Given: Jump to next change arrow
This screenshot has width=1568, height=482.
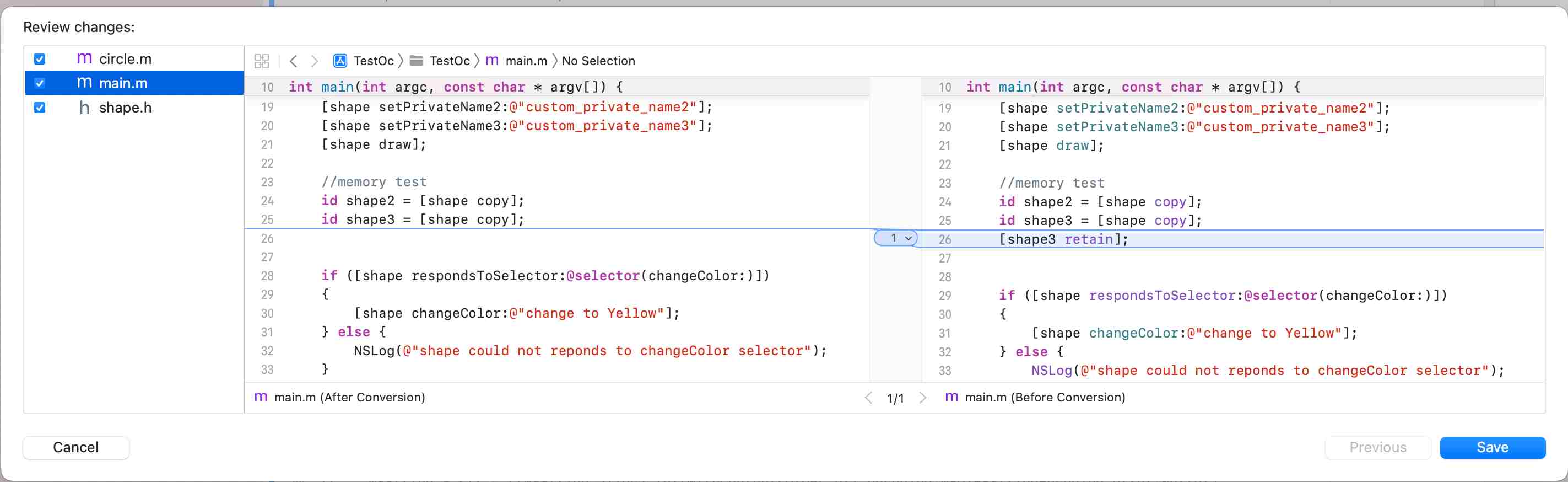Looking at the screenshot, I should [923, 398].
